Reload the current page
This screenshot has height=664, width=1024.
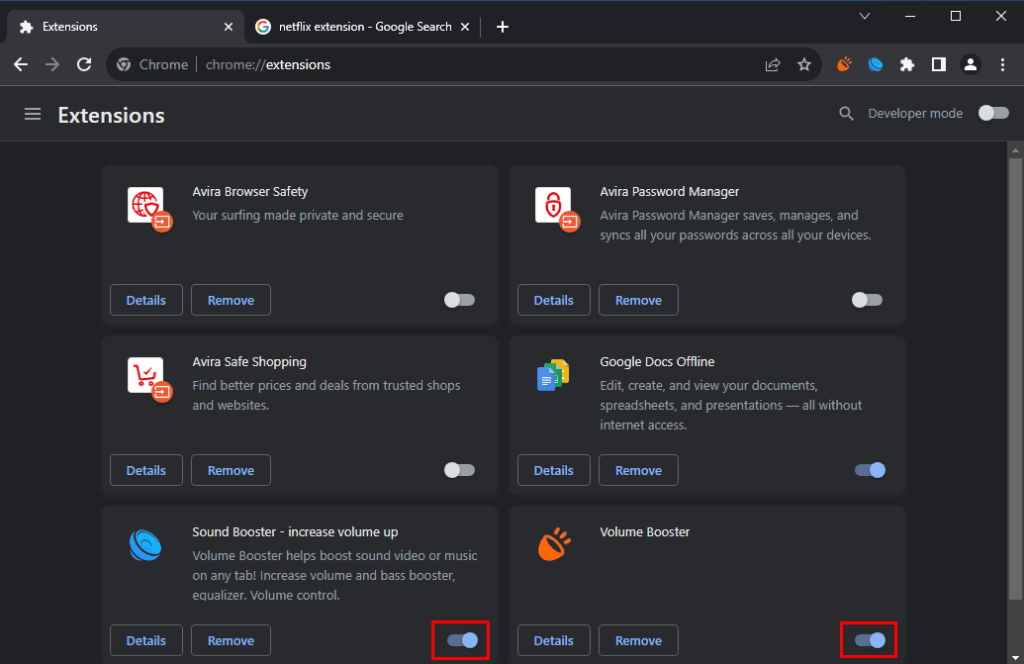[84, 65]
